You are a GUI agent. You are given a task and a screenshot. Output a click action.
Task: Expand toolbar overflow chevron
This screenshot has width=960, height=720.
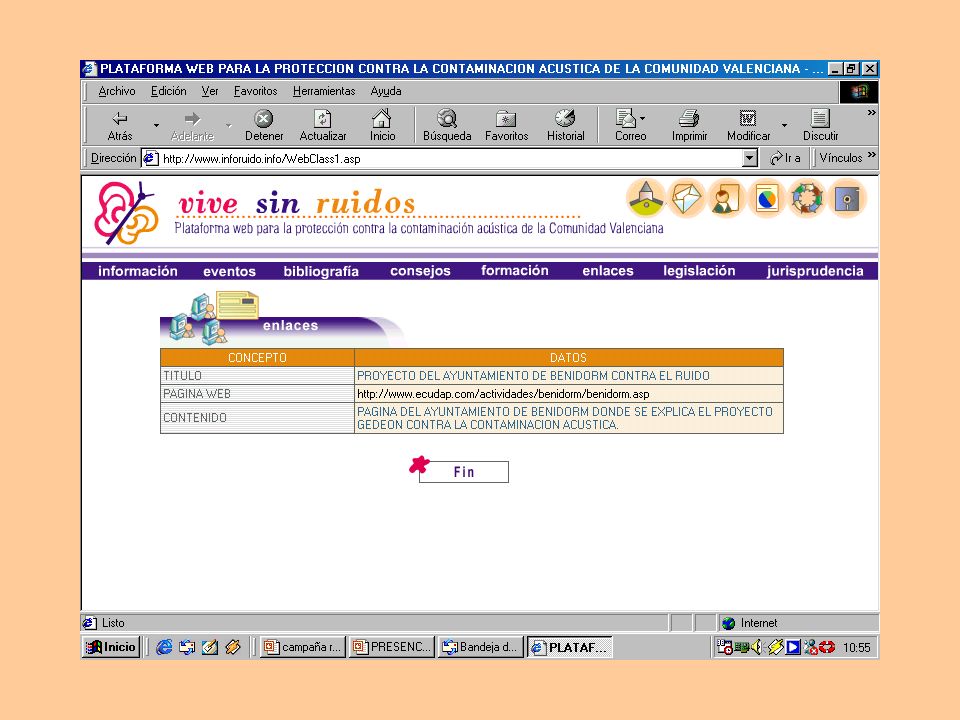[x=871, y=113]
